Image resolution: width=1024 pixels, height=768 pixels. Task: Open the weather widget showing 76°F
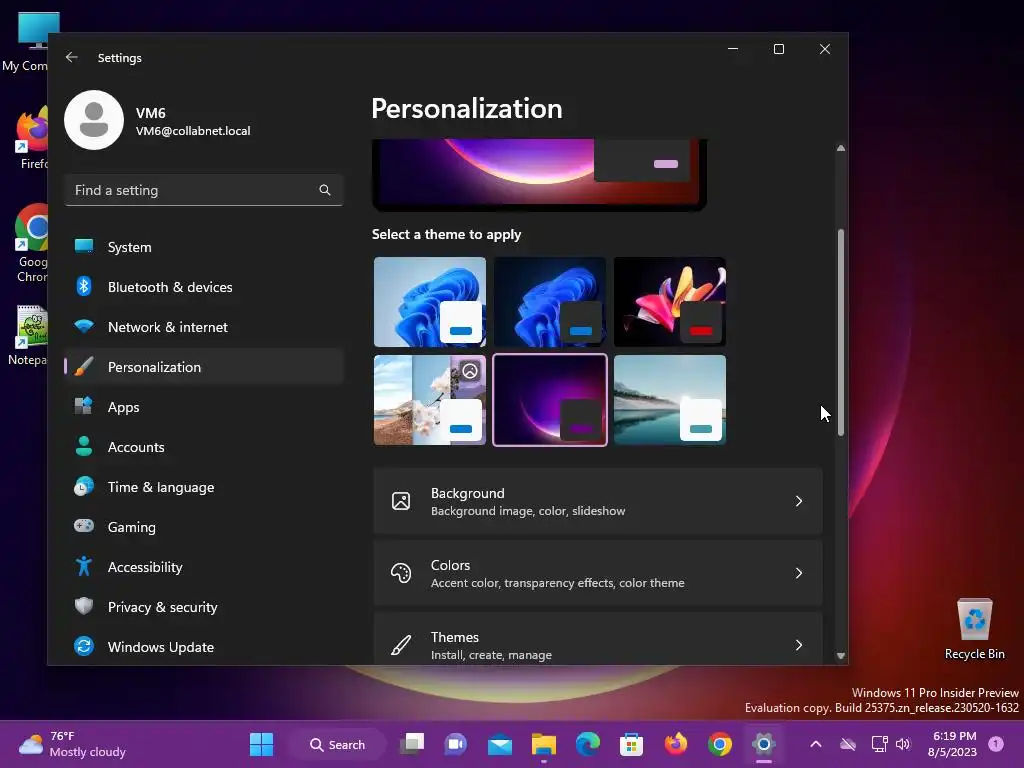click(72, 744)
